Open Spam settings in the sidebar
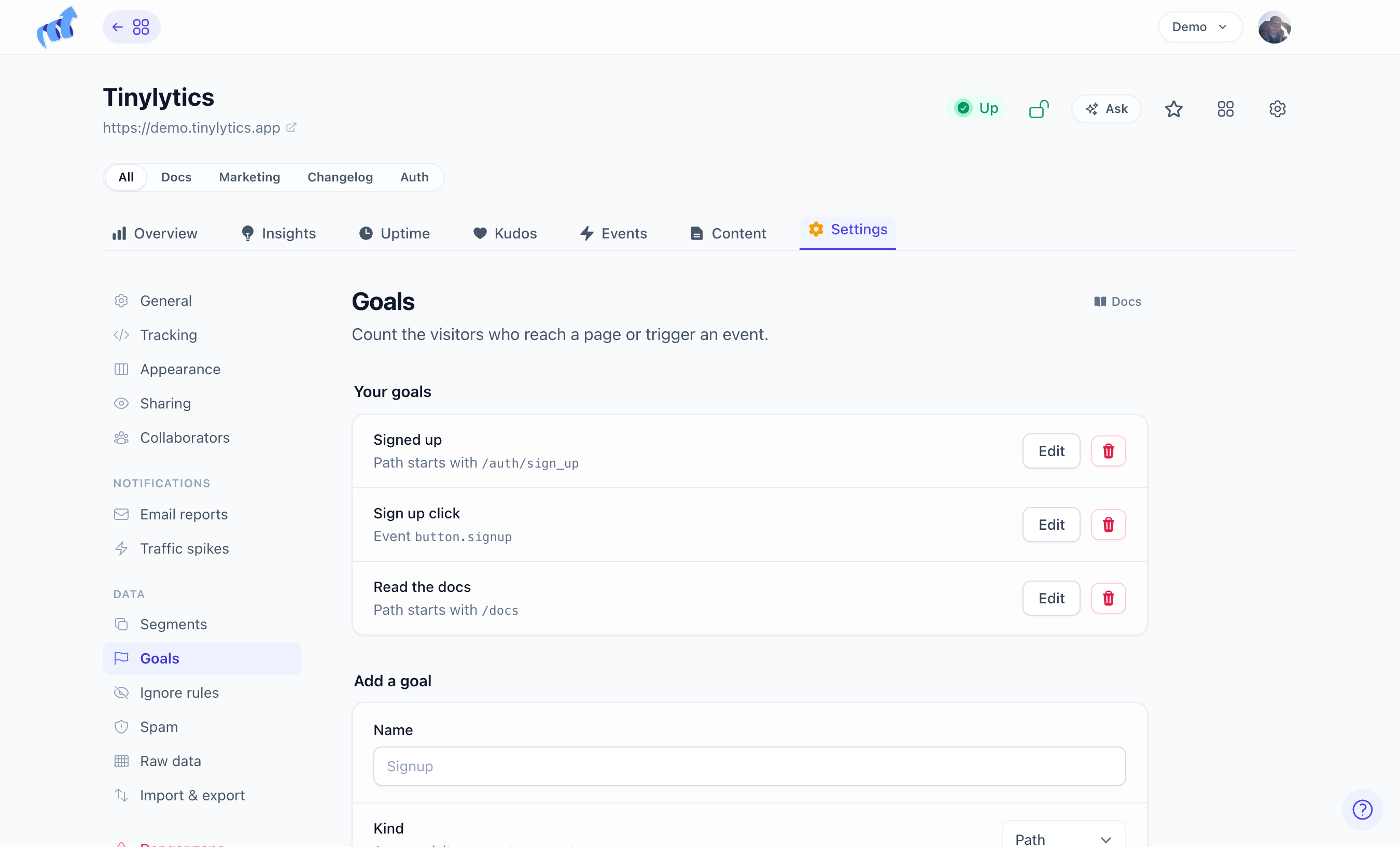The height and width of the screenshot is (847, 1400). pyautogui.click(x=202, y=727)
